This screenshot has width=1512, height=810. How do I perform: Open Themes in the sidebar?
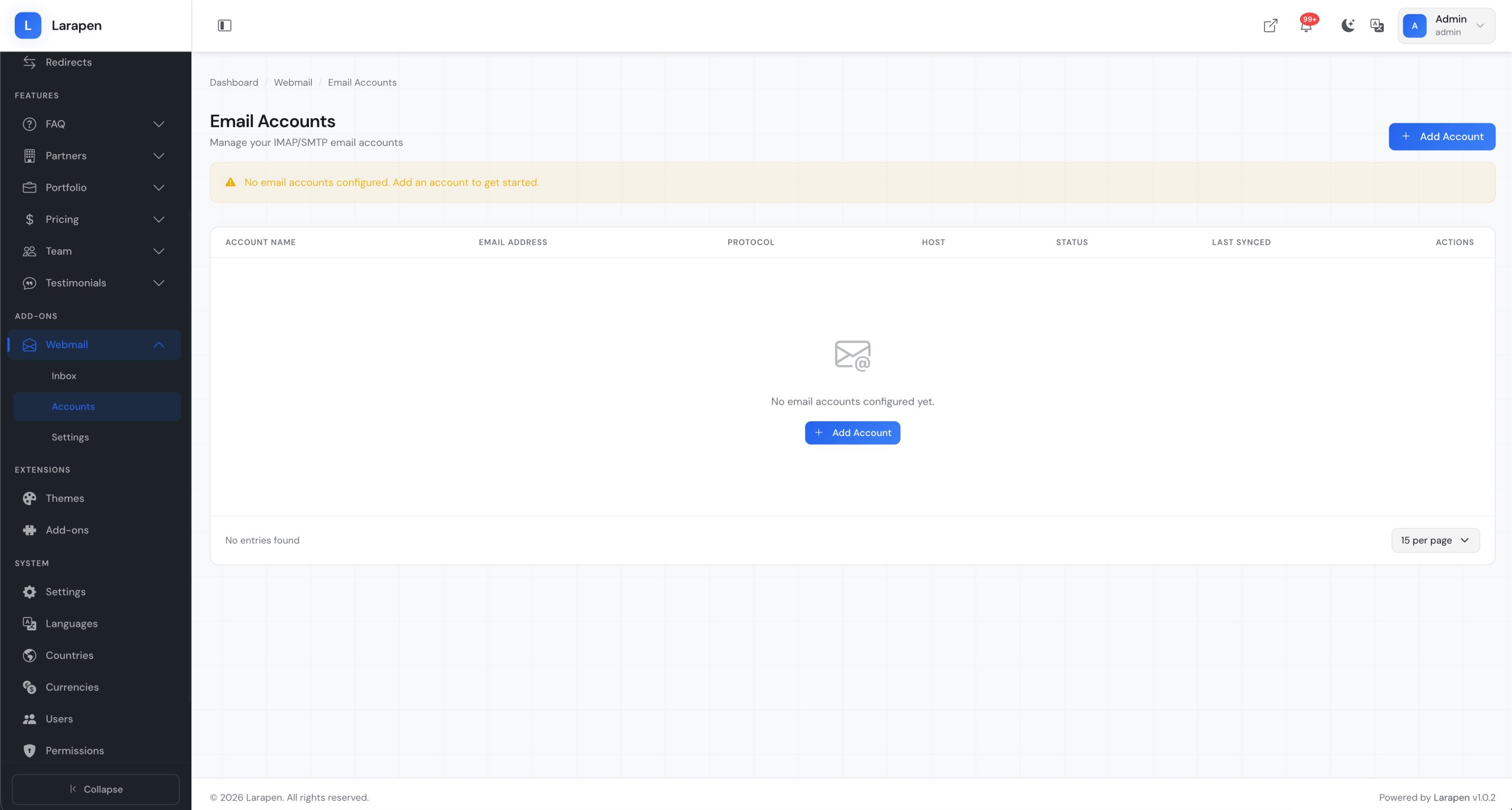click(x=65, y=498)
